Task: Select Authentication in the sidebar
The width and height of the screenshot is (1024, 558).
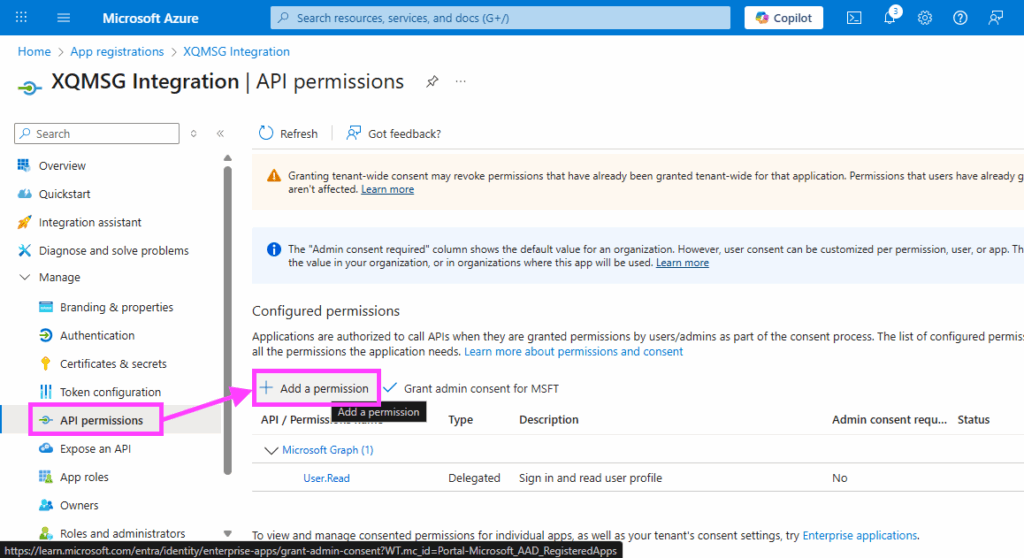Action: coord(97,336)
